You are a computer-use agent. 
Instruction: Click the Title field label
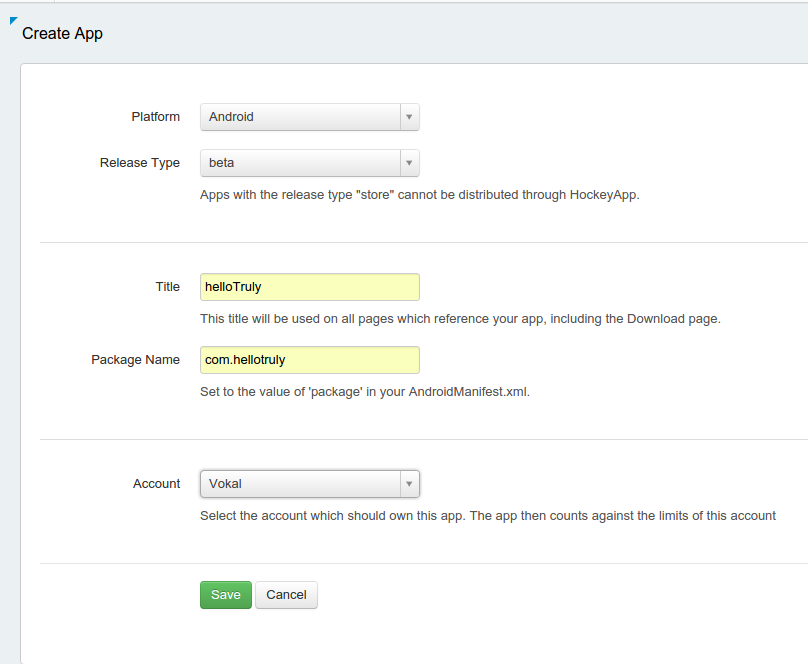(167, 287)
